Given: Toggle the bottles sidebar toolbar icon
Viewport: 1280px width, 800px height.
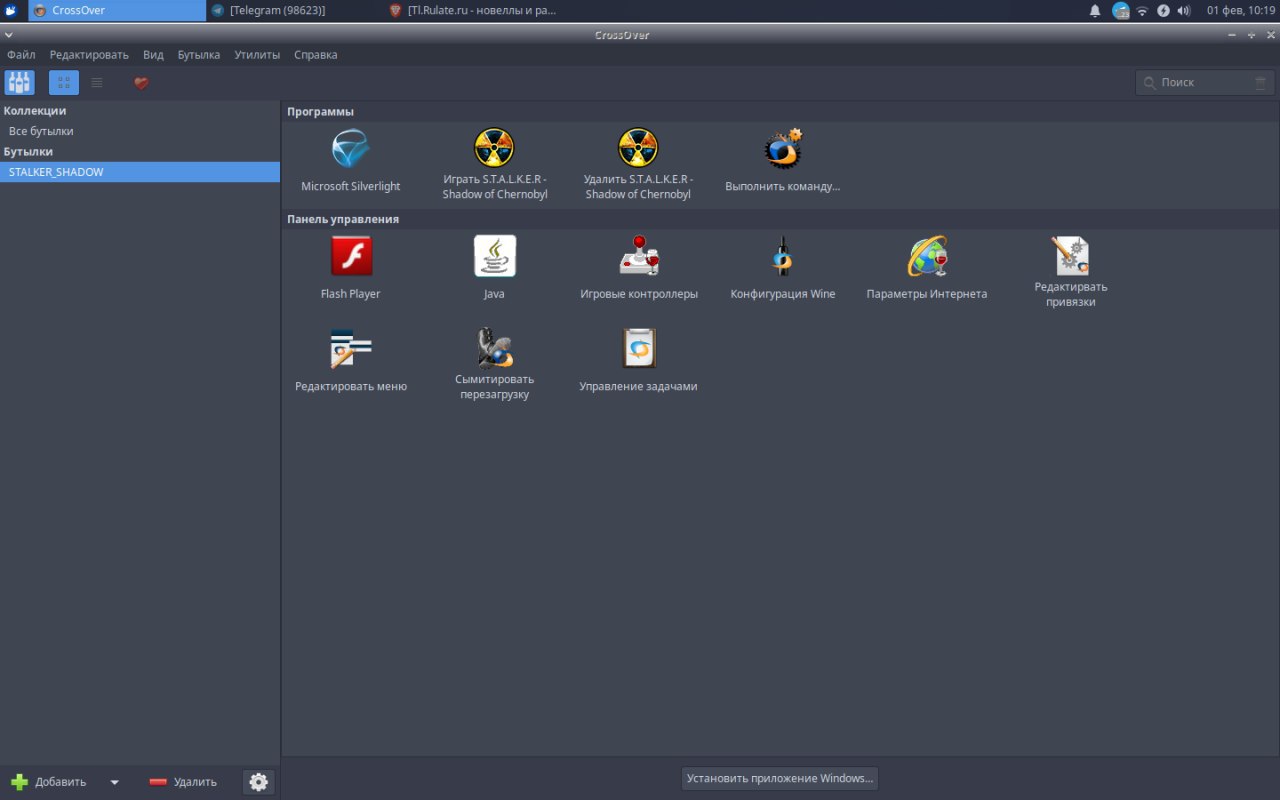Looking at the screenshot, I should [19, 82].
